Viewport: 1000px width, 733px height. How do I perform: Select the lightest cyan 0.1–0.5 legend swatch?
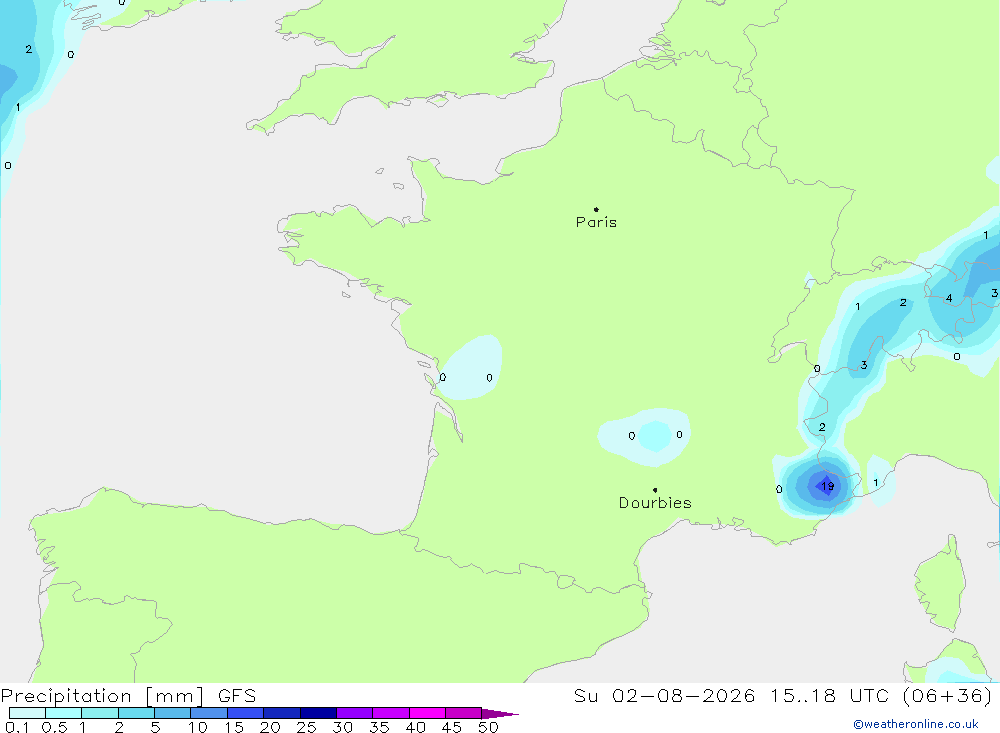[x=27, y=713]
